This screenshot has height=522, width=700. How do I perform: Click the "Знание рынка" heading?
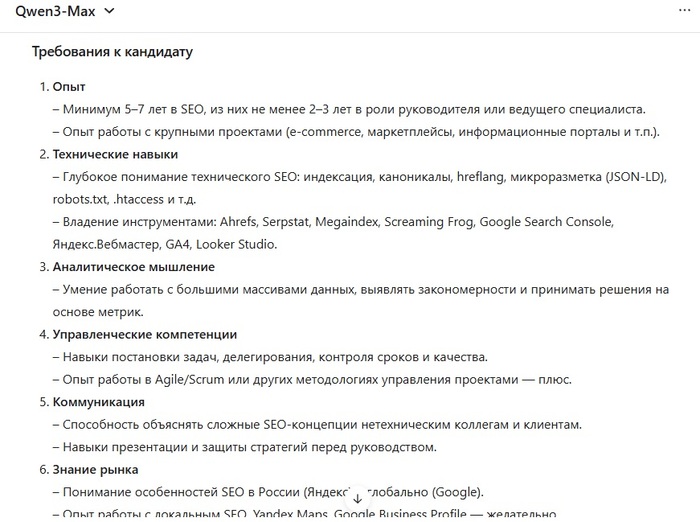click(95, 469)
